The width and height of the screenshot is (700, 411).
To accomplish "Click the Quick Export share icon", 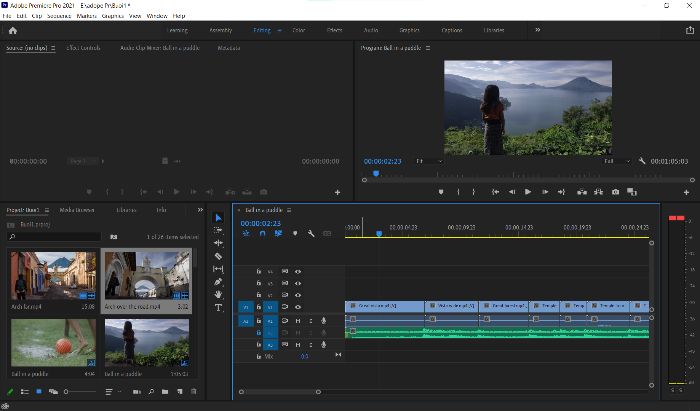I will 690,30.
